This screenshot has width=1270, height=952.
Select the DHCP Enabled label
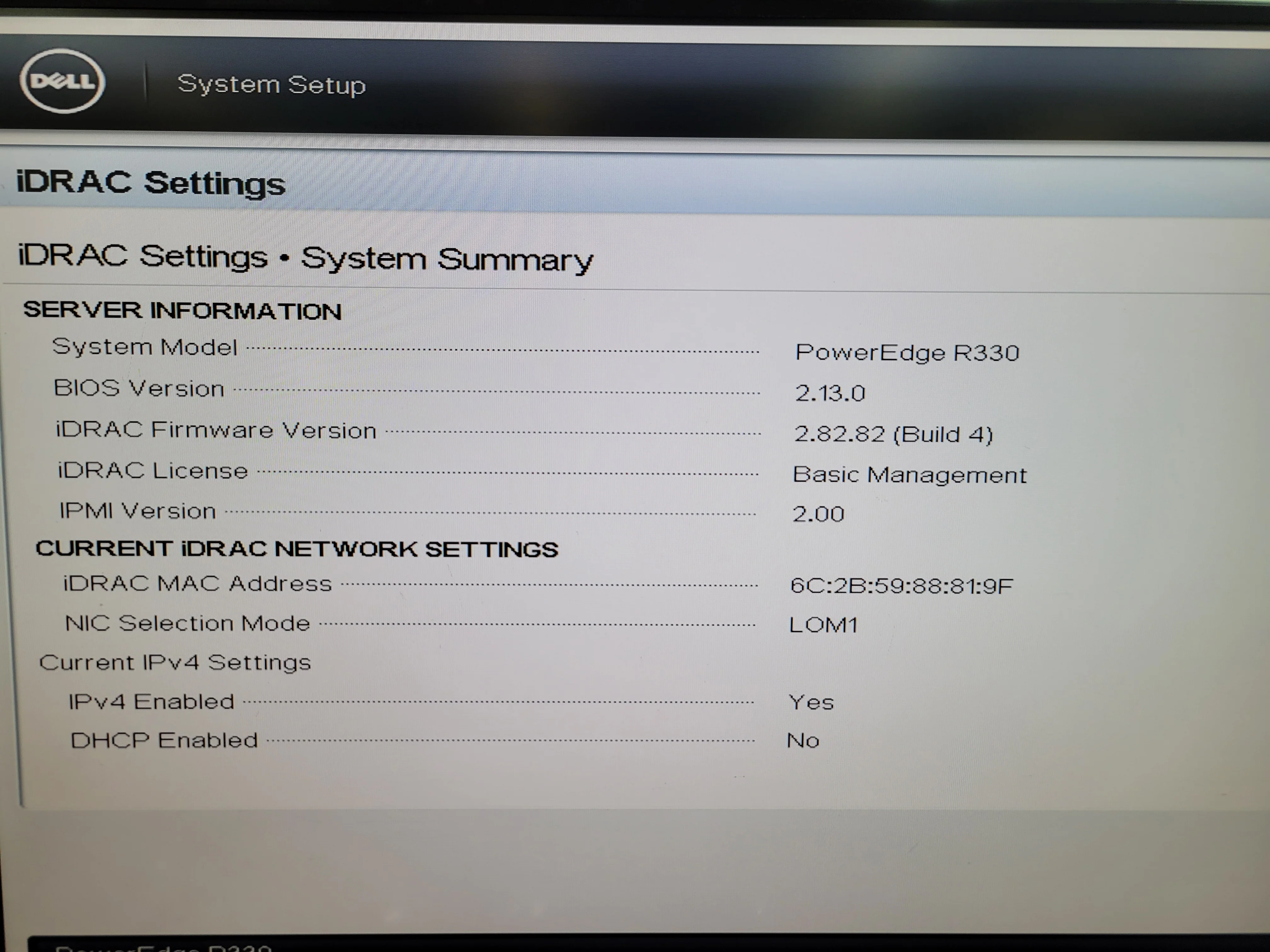coord(164,740)
